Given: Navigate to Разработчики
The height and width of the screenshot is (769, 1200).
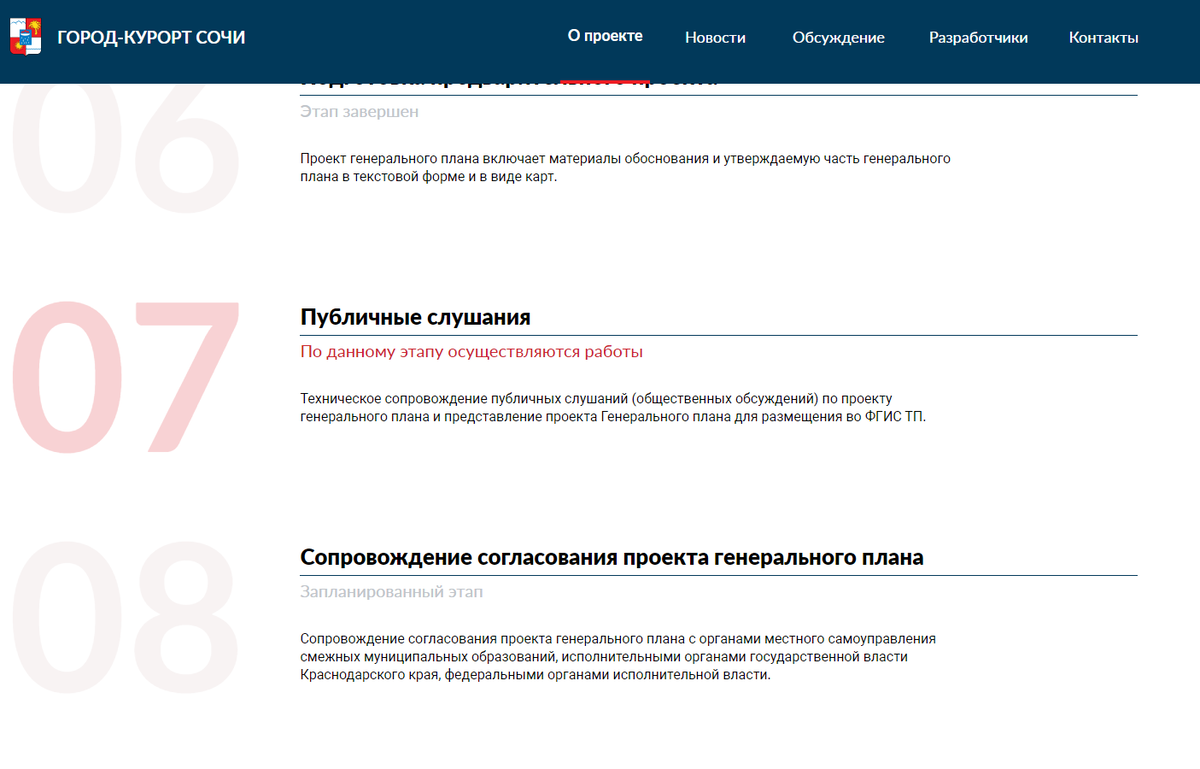Looking at the screenshot, I should click(978, 38).
